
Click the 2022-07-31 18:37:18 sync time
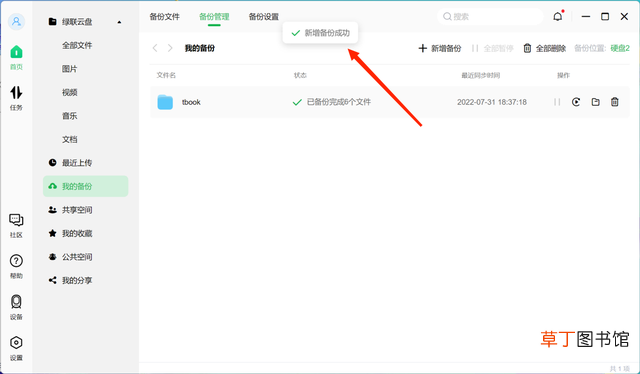(492, 102)
